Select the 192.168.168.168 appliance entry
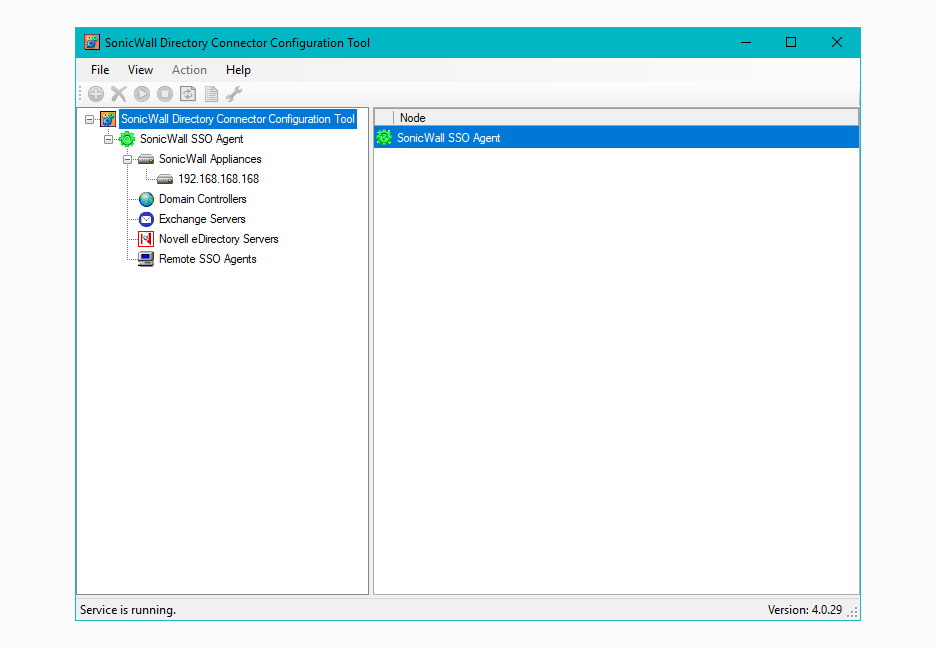Screen dimensions: 936x648 [218, 179]
